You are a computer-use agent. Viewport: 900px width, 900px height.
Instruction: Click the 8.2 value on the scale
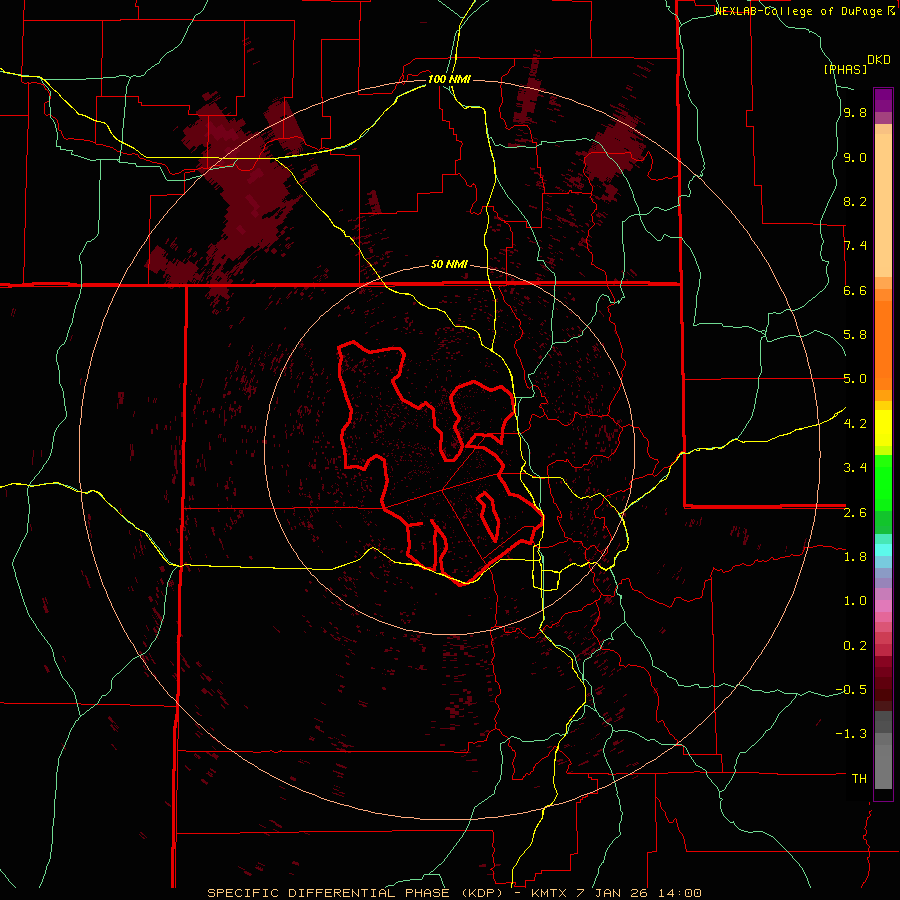pos(855,201)
